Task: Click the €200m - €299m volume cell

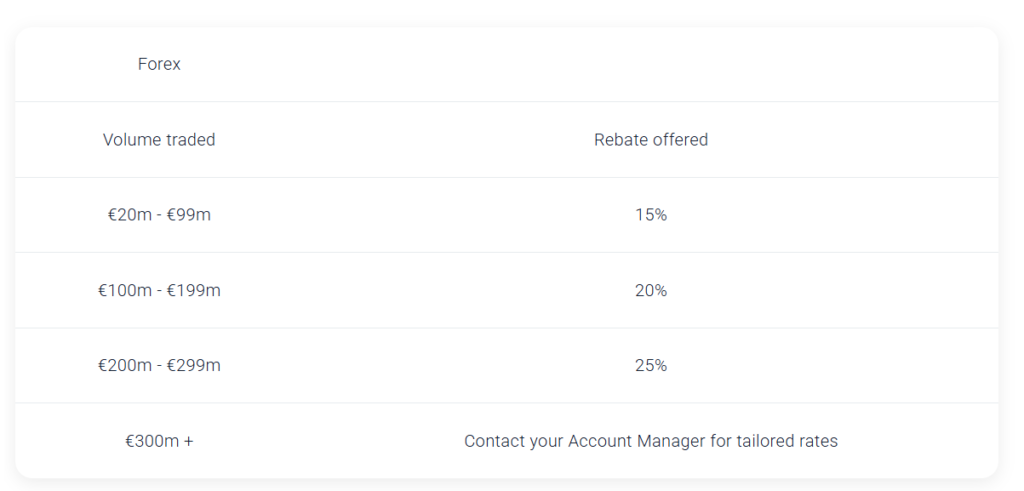Action: 159,365
